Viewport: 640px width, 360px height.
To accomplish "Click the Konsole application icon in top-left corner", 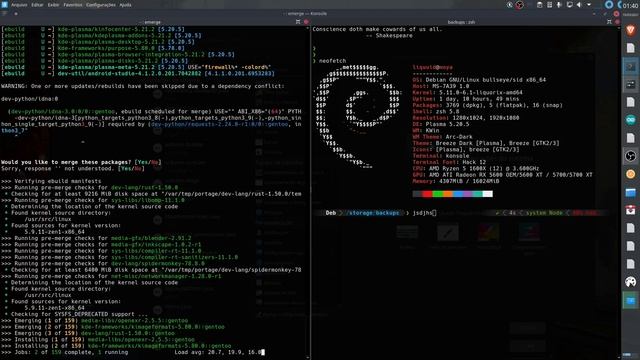I will pos(4,5).
